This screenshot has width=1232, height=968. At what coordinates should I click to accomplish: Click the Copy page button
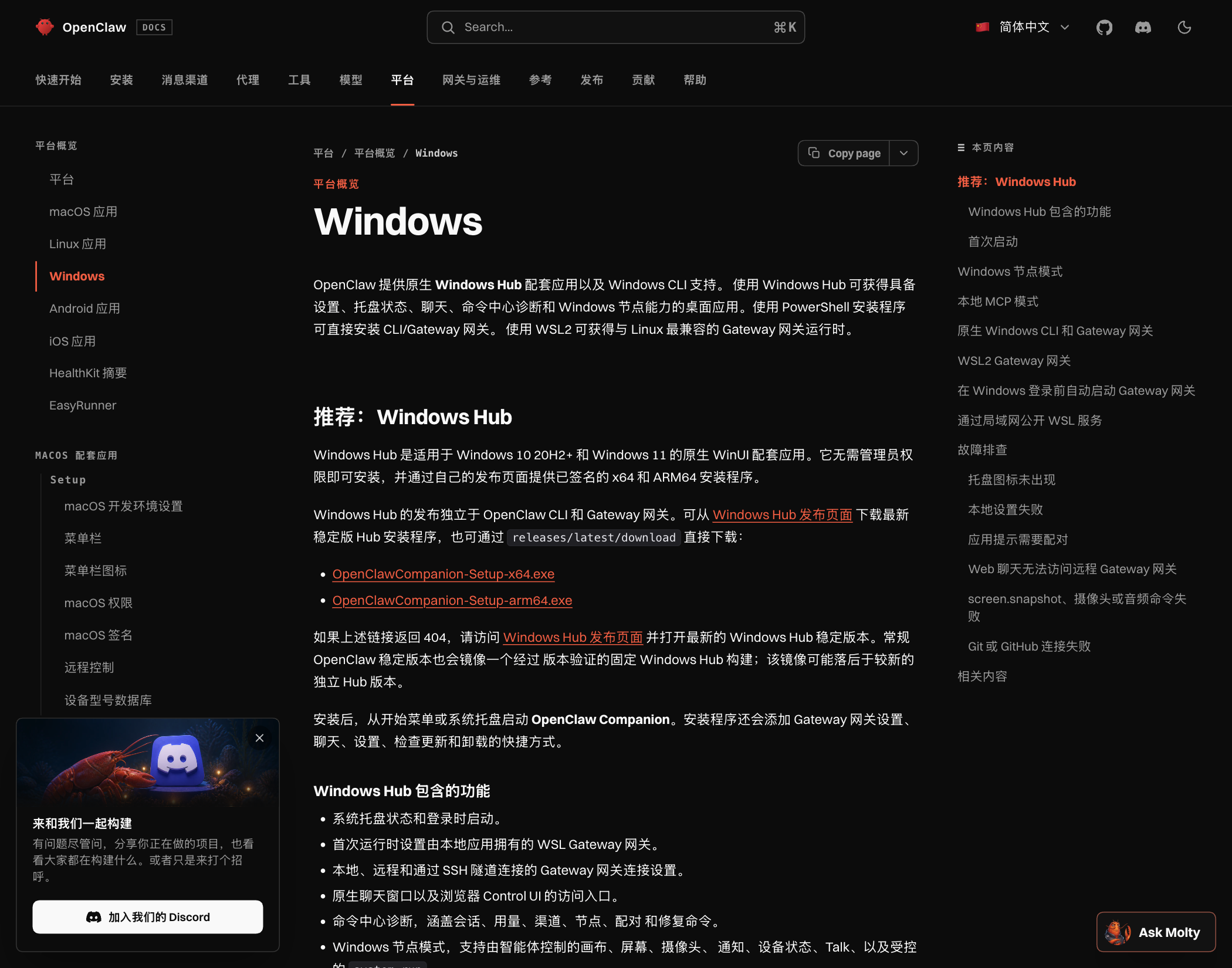pyautogui.click(x=844, y=153)
